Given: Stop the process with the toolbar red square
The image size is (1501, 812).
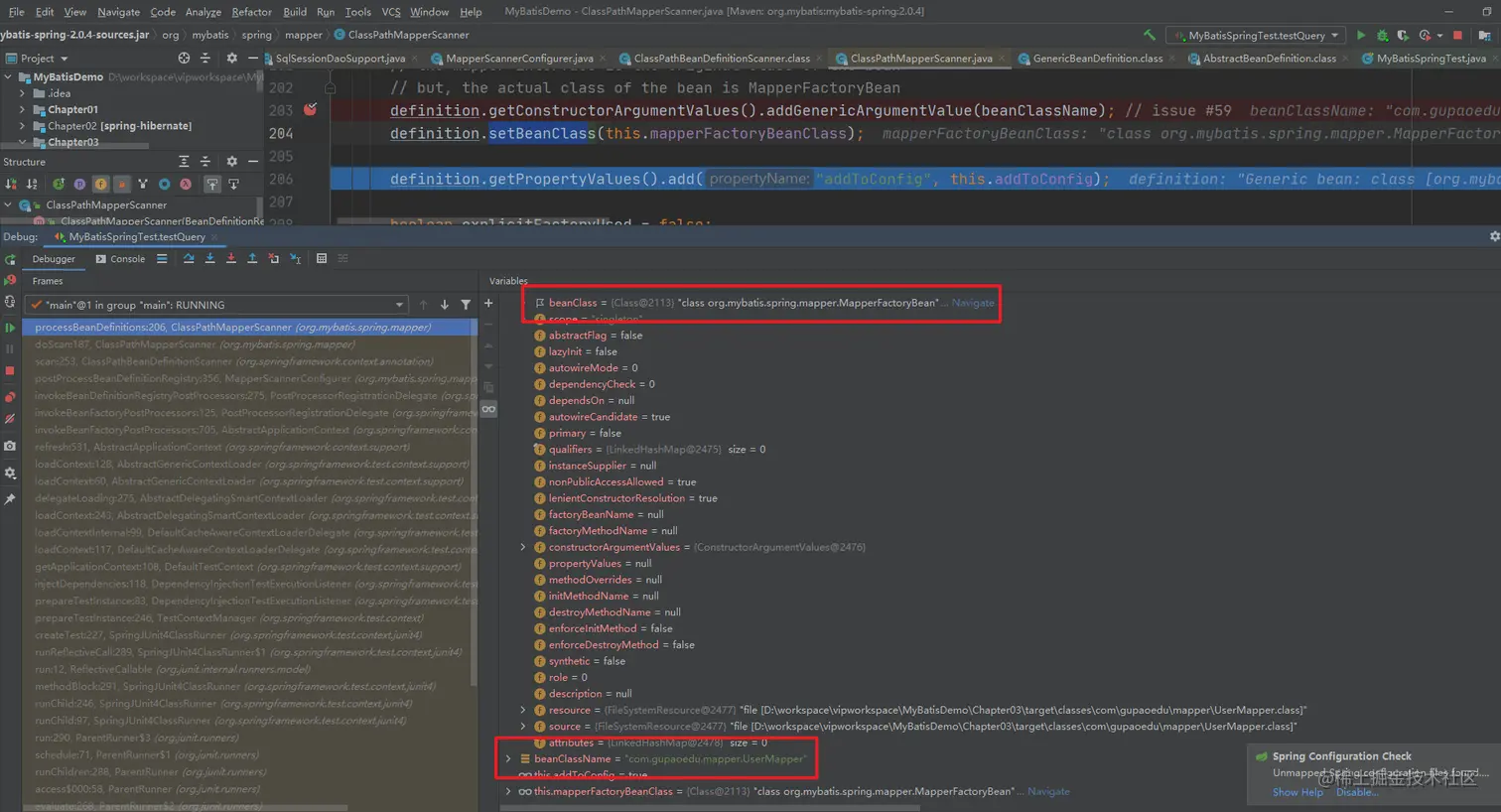Looking at the screenshot, I should [x=1457, y=35].
